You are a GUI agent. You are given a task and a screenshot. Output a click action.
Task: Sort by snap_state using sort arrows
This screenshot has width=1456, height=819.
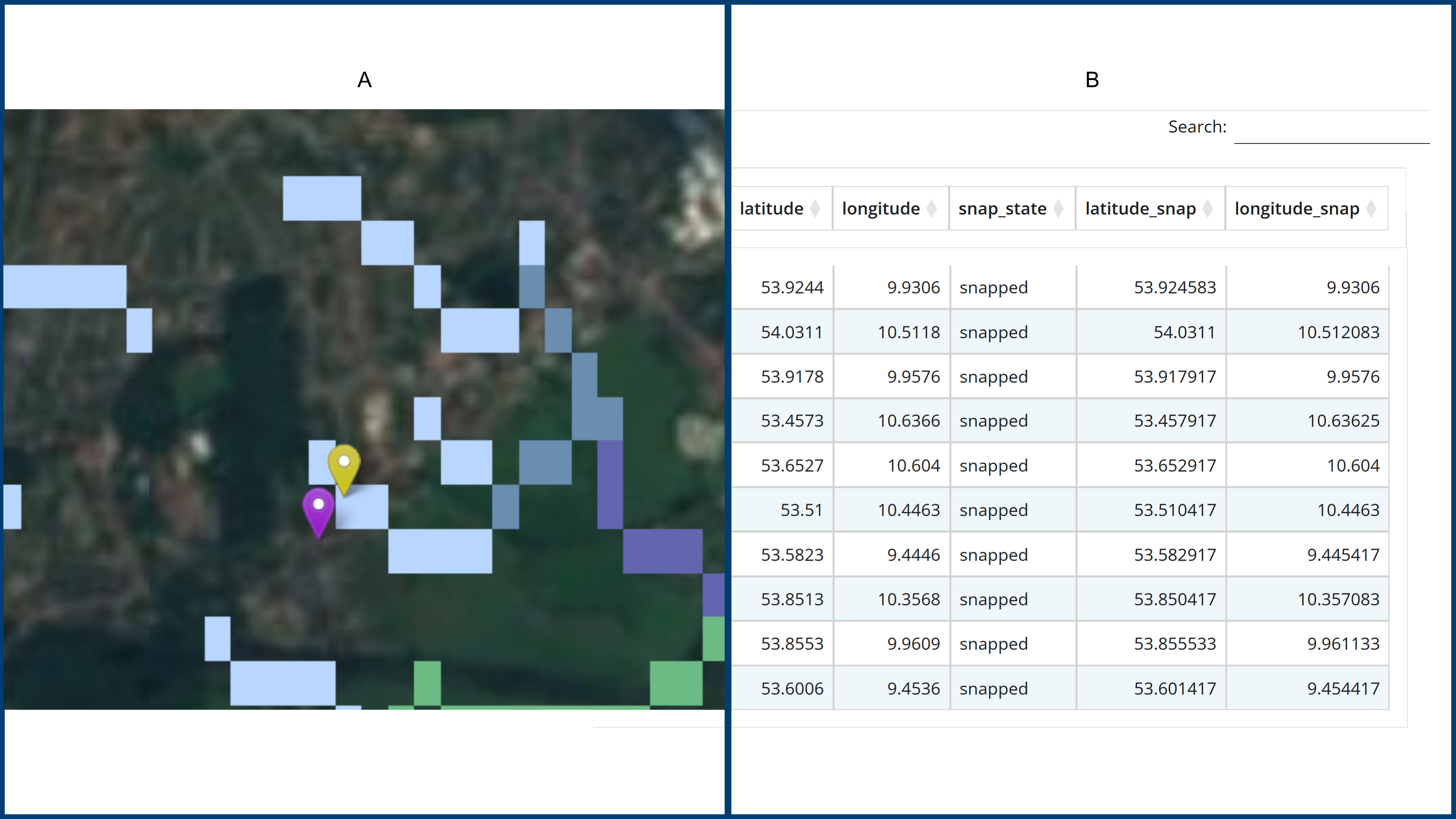pos(1058,209)
